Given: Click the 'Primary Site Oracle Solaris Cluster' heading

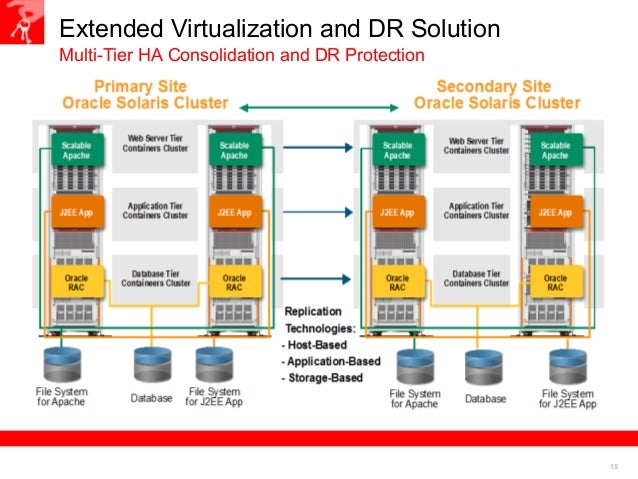Looking at the screenshot, I should (x=145, y=94).
